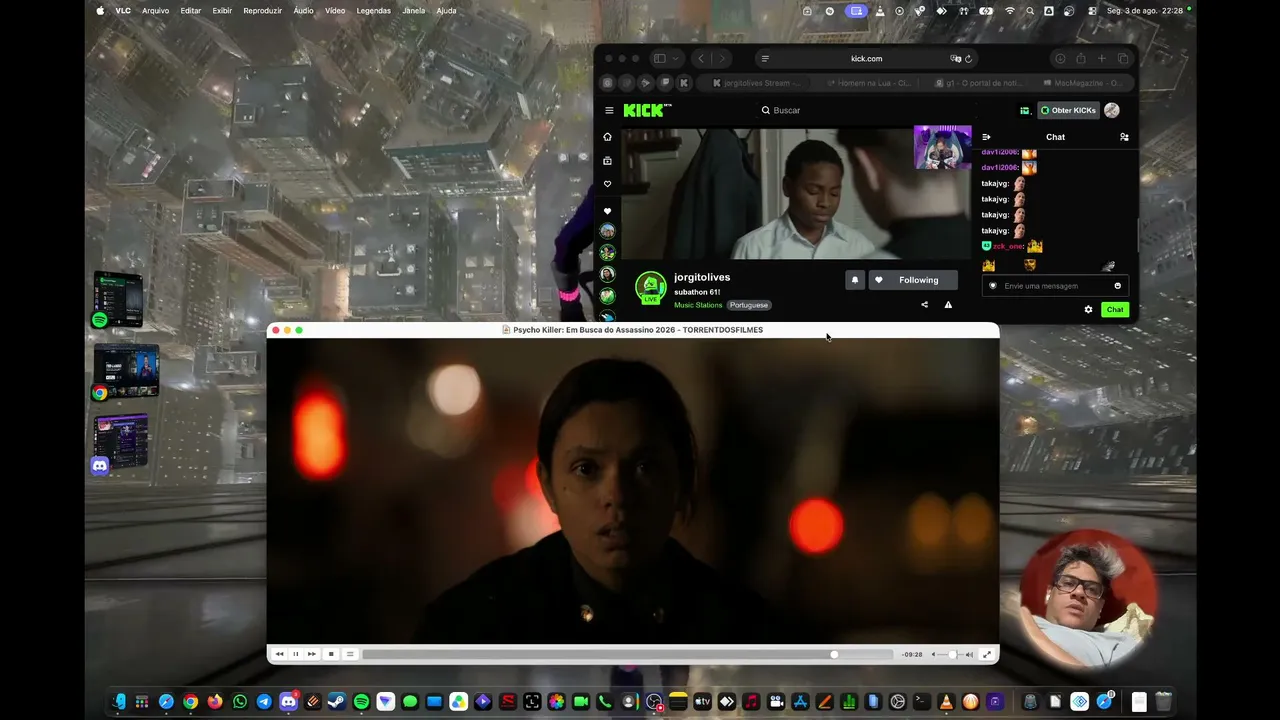This screenshot has width=1280, height=720.
Task: Open the 'Reproduzir' menu
Action: coord(262,11)
